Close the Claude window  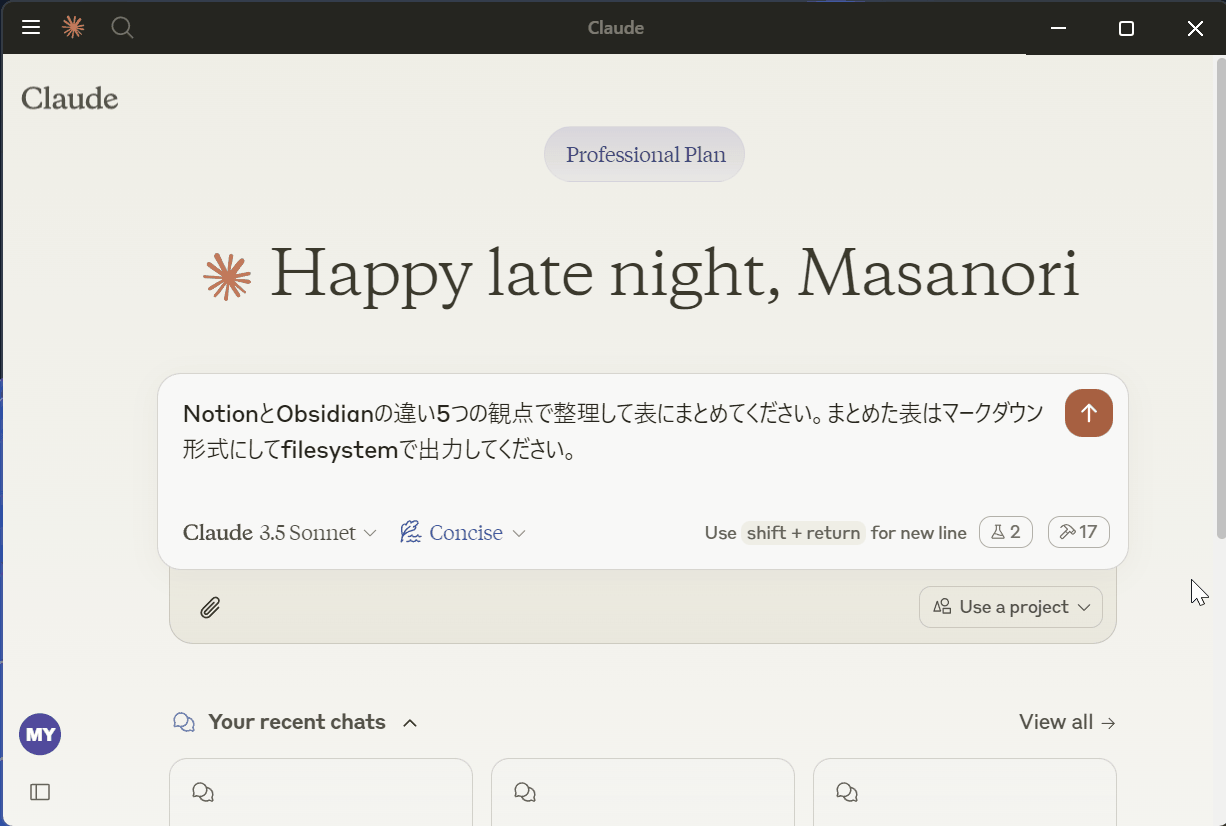(1195, 28)
